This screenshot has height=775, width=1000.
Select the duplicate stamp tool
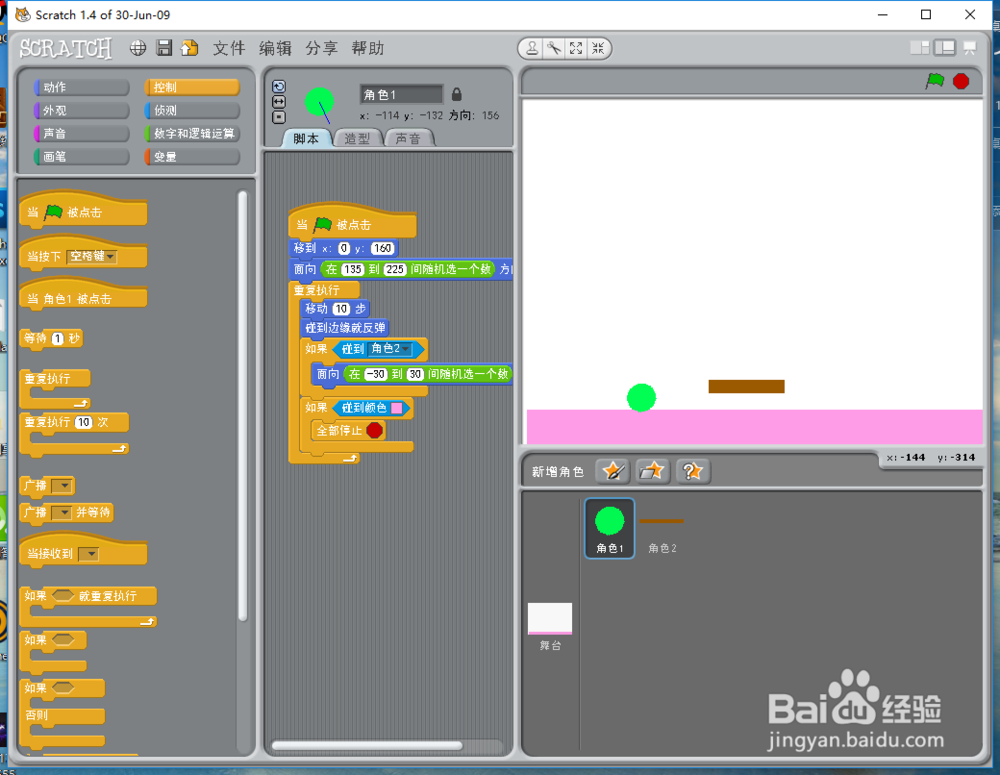click(532, 48)
